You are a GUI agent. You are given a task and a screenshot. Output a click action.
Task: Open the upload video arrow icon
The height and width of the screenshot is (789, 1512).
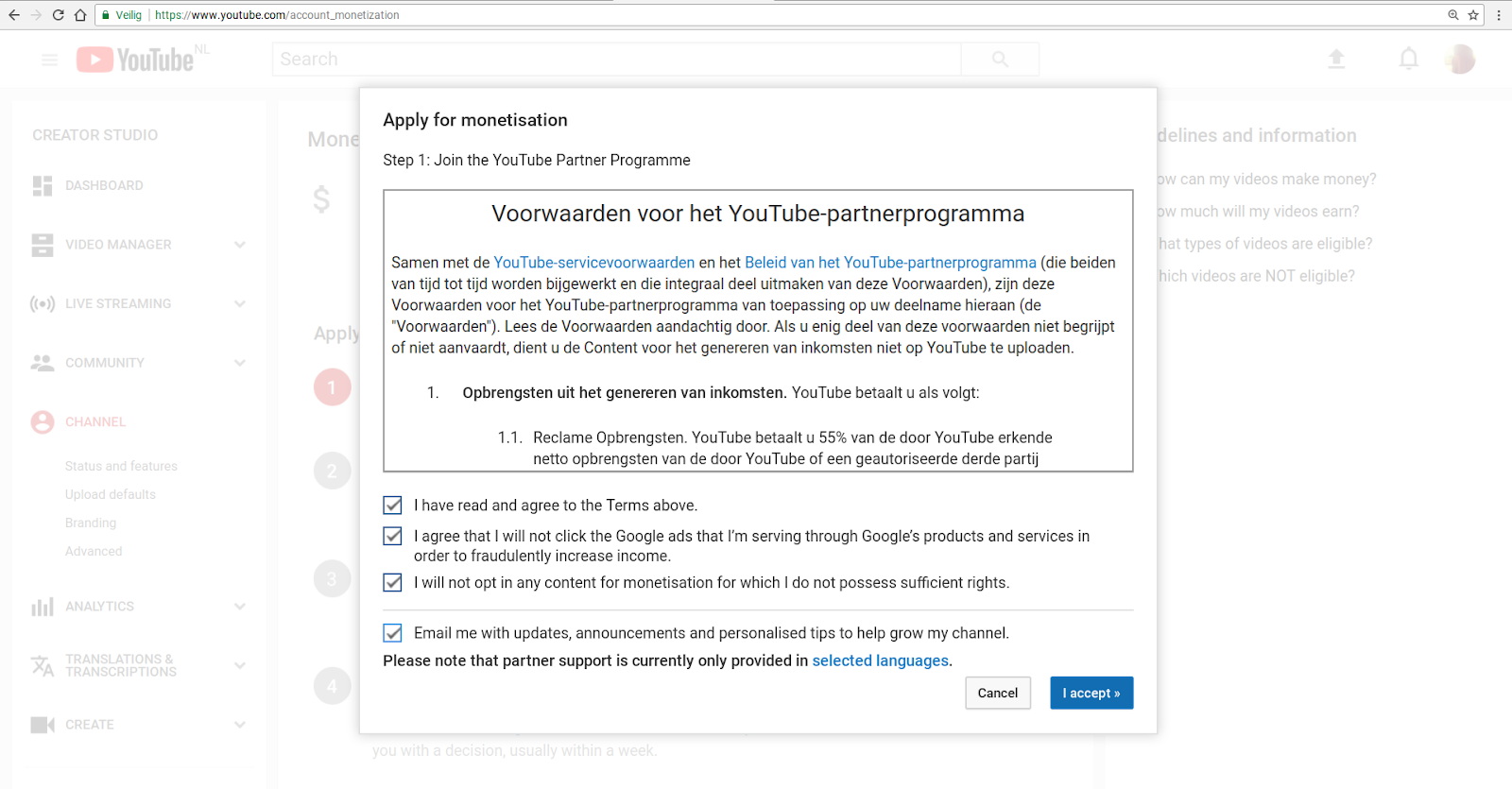[1336, 60]
